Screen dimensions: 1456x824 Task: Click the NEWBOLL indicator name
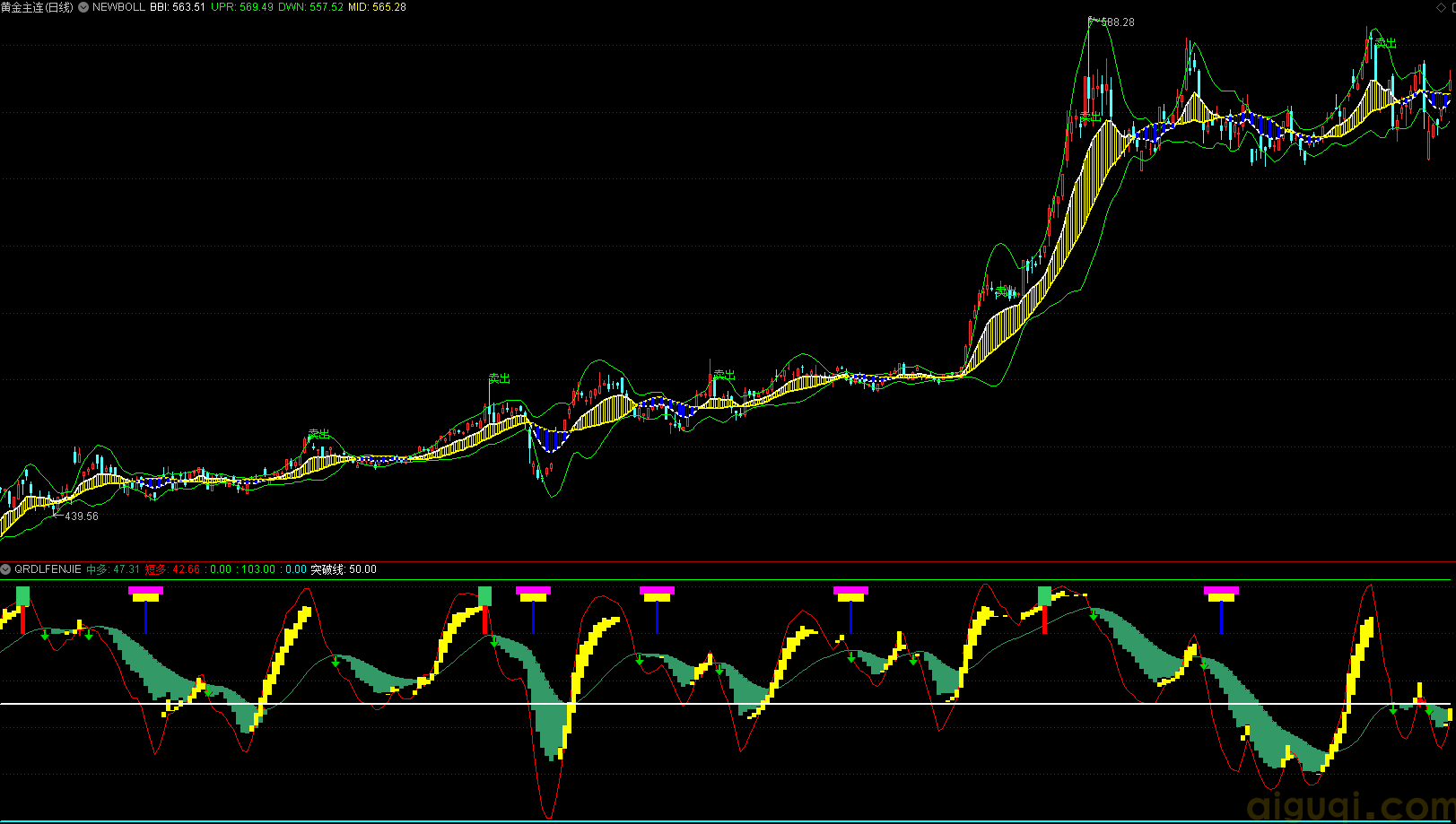click(118, 7)
